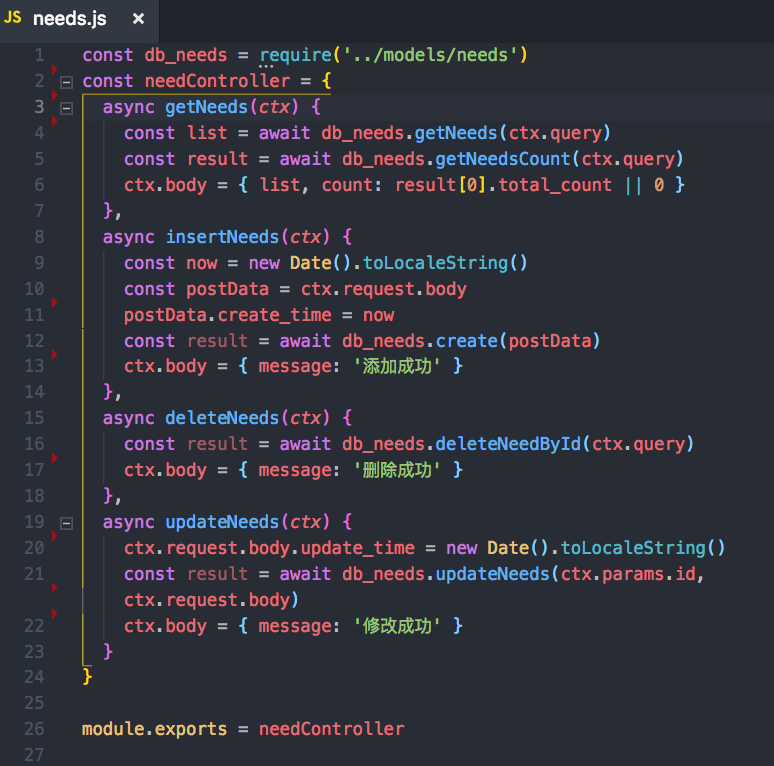Click 'insertNeeds' function name
774x766 pixels.
point(222,237)
